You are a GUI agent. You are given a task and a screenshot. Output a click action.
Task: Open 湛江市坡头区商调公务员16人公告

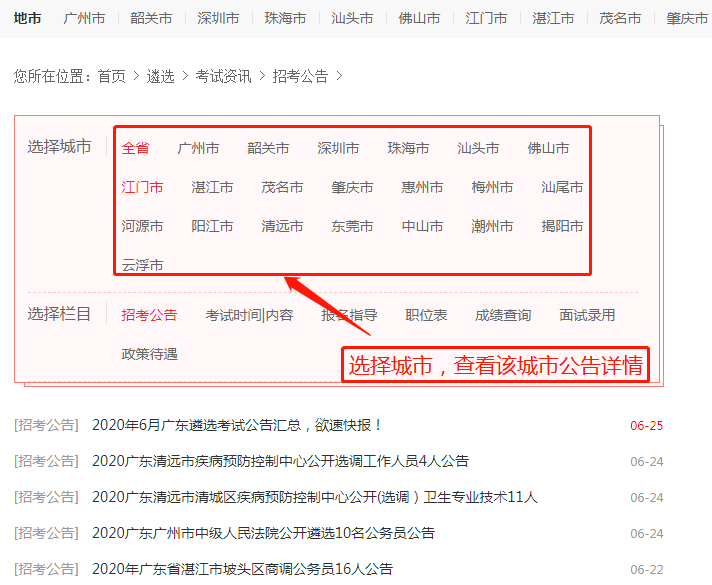[242, 569]
